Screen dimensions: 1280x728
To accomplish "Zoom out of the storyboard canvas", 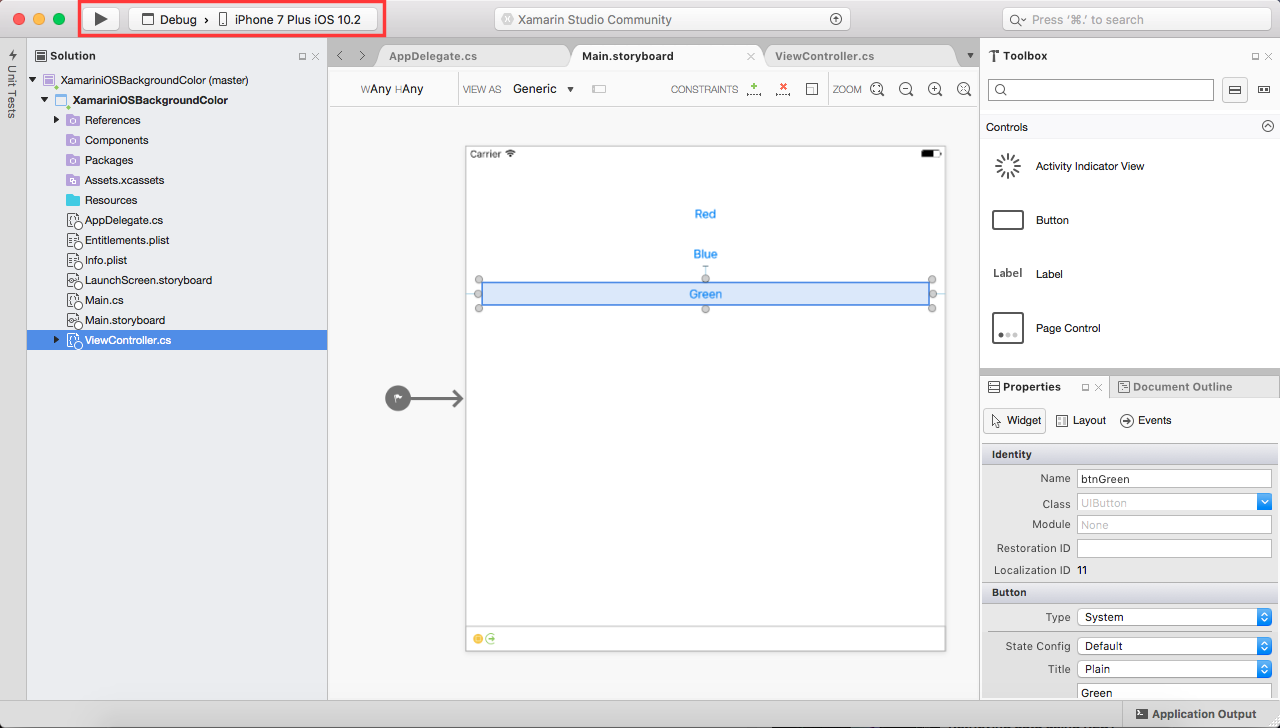I will pos(906,89).
